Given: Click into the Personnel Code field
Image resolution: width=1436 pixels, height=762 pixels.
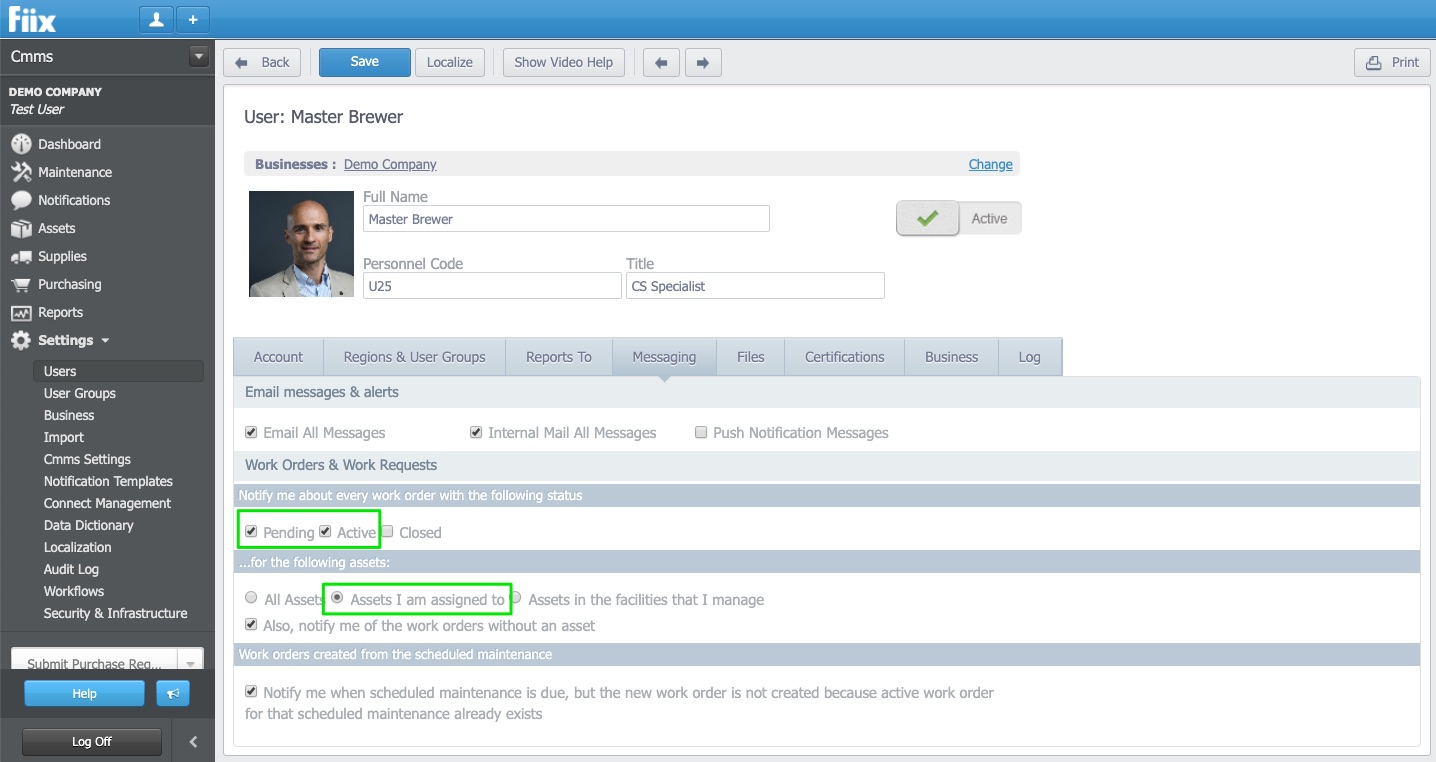Looking at the screenshot, I should pos(492,286).
